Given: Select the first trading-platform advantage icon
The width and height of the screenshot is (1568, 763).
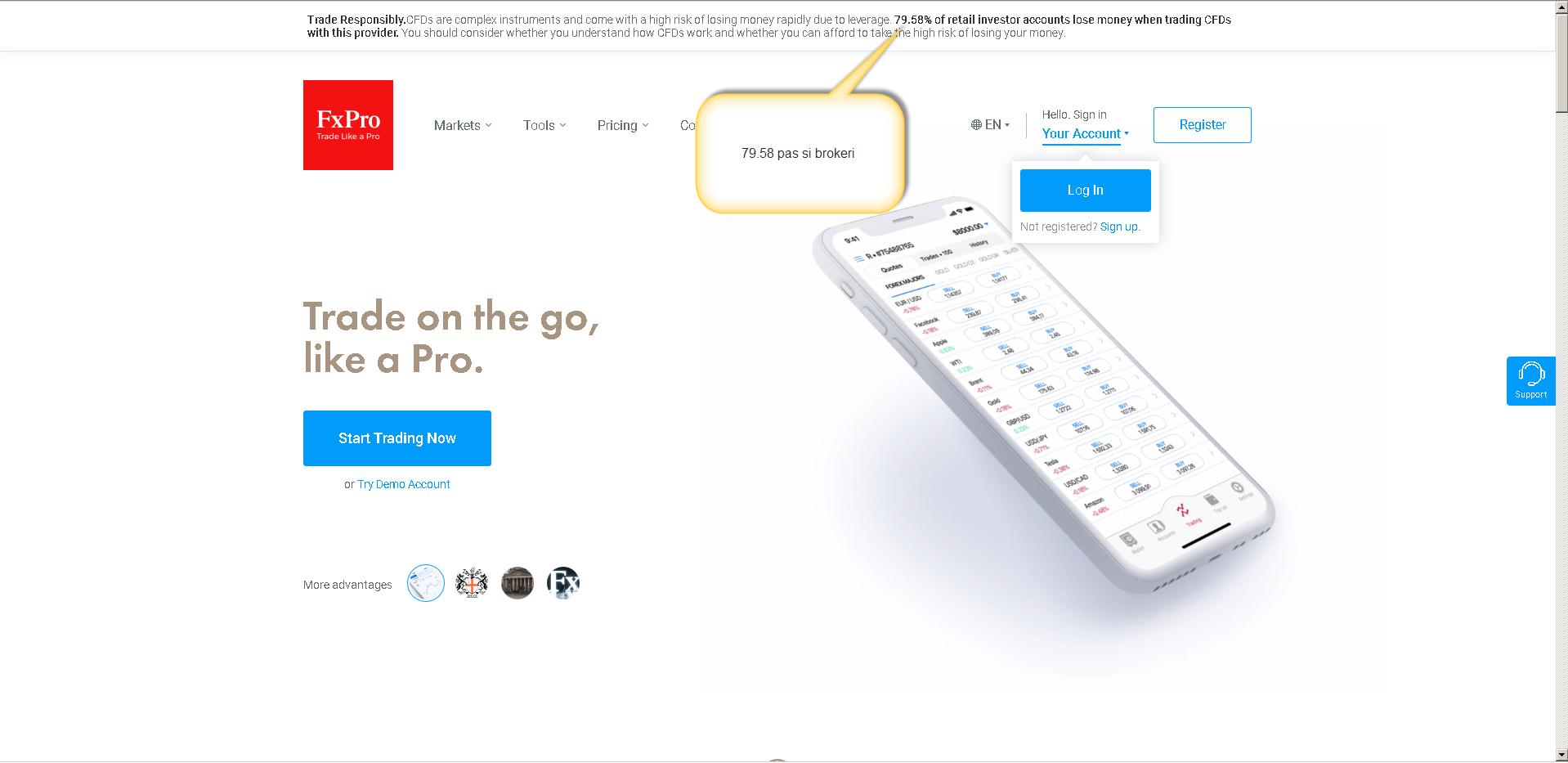Looking at the screenshot, I should click(426, 583).
